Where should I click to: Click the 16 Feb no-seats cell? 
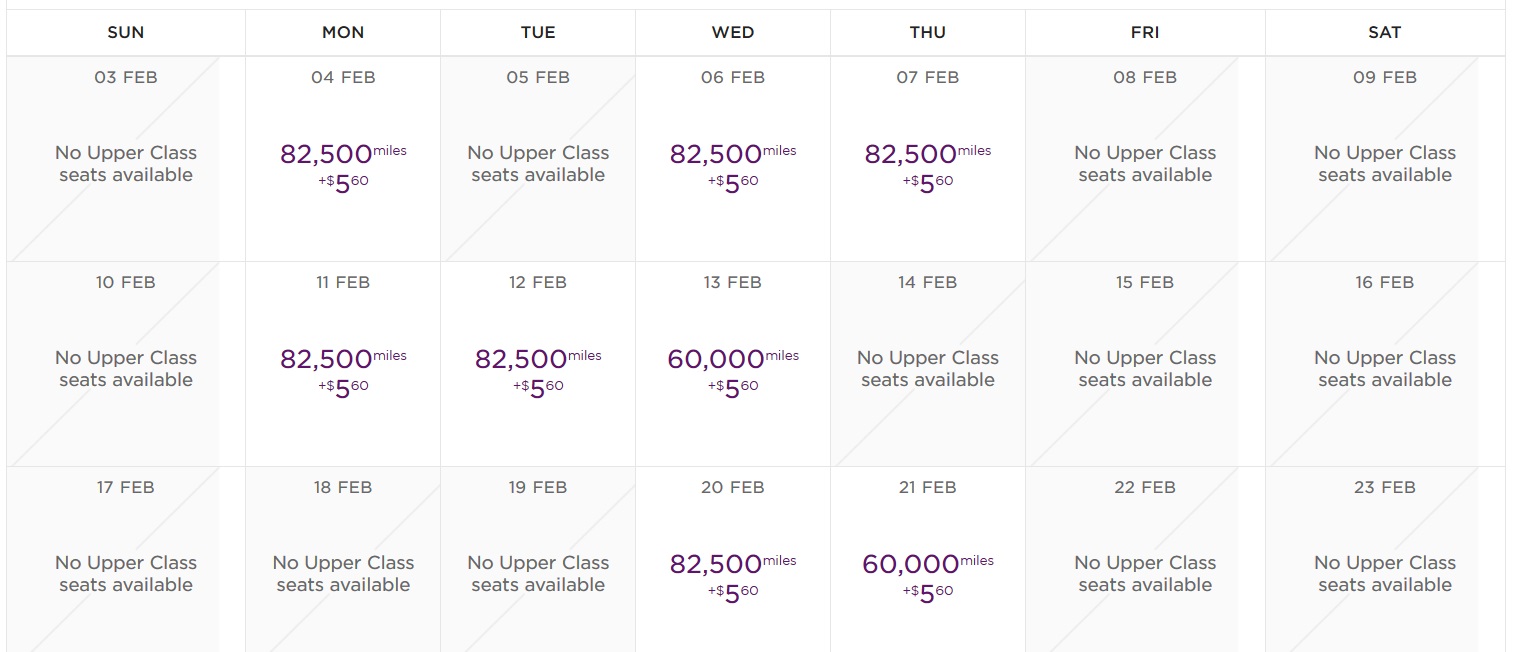[x=1385, y=368]
